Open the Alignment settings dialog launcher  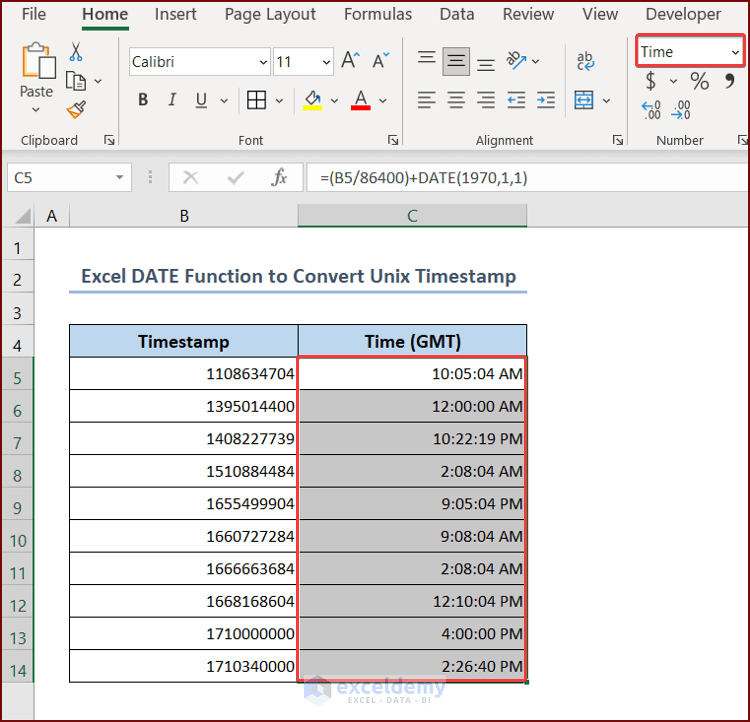point(618,140)
